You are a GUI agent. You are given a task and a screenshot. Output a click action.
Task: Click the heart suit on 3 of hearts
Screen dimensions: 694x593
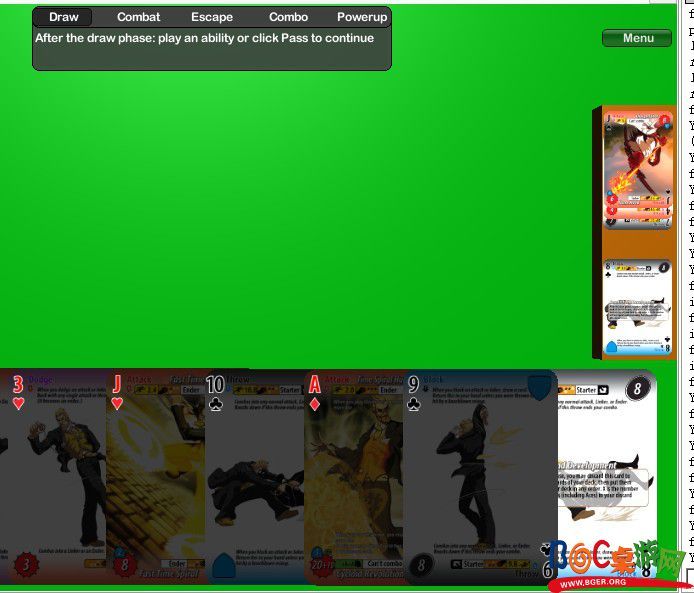[x=18, y=404]
